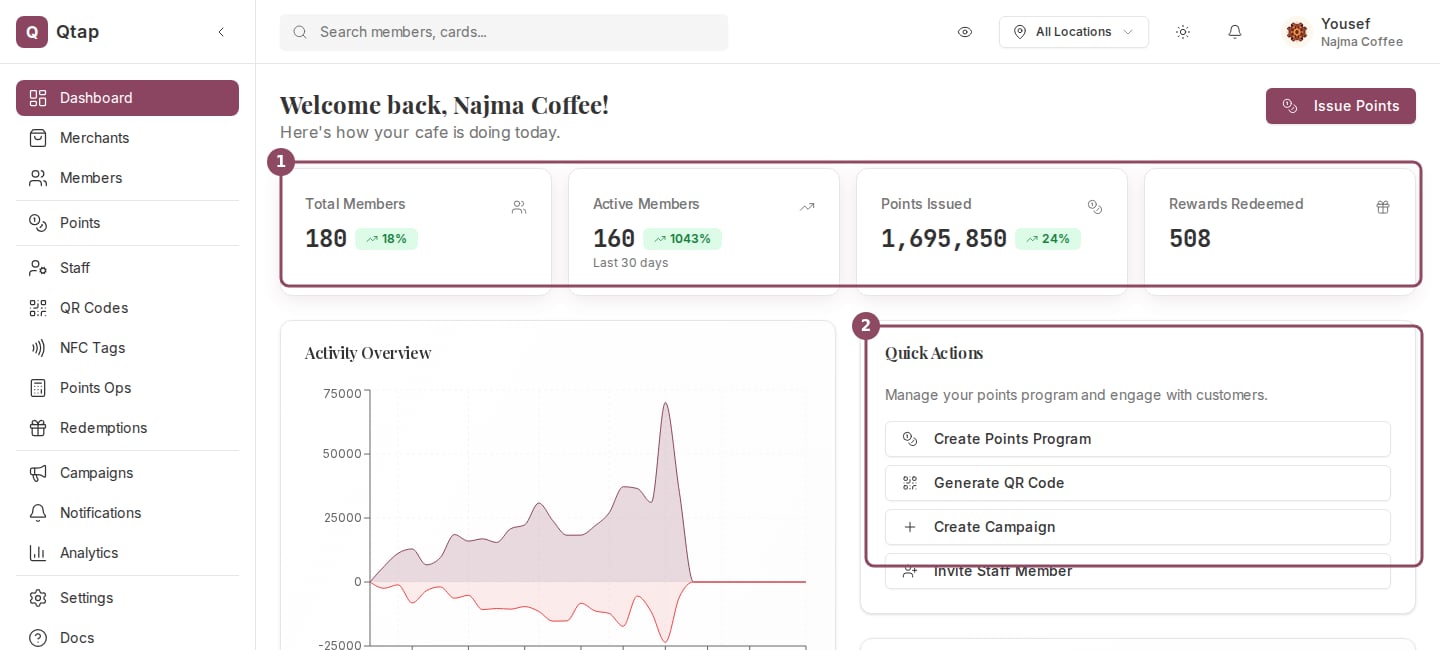Click the Invite Staff Member button

tap(1138, 571)
